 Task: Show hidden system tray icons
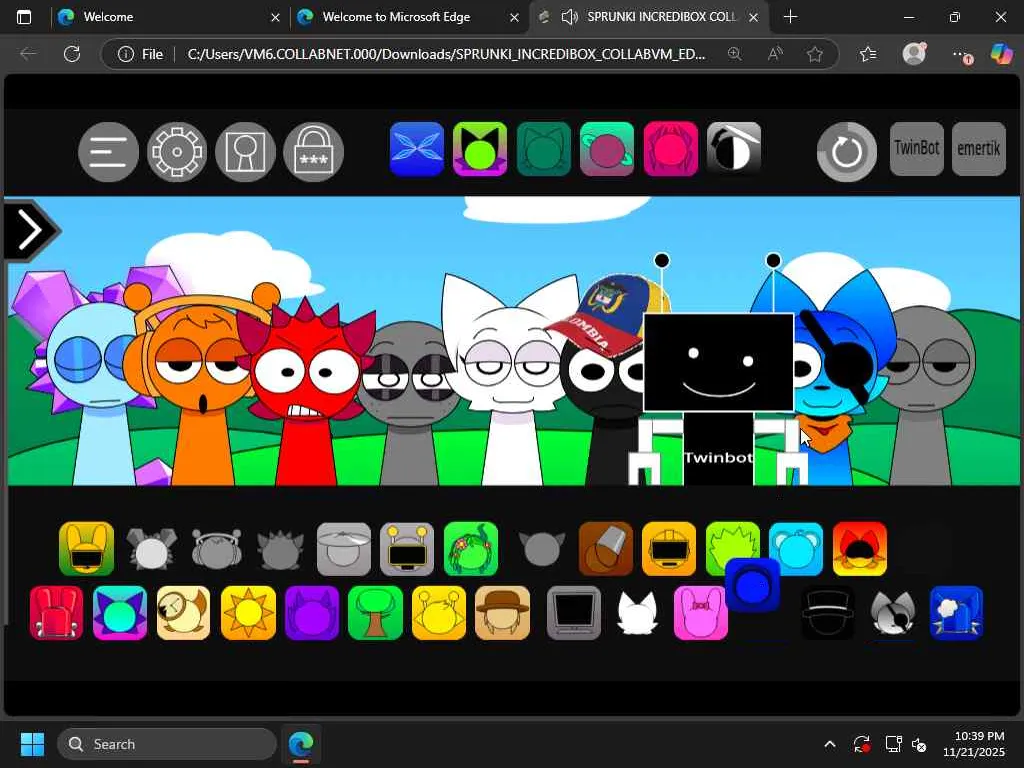(x=829, y=744)
